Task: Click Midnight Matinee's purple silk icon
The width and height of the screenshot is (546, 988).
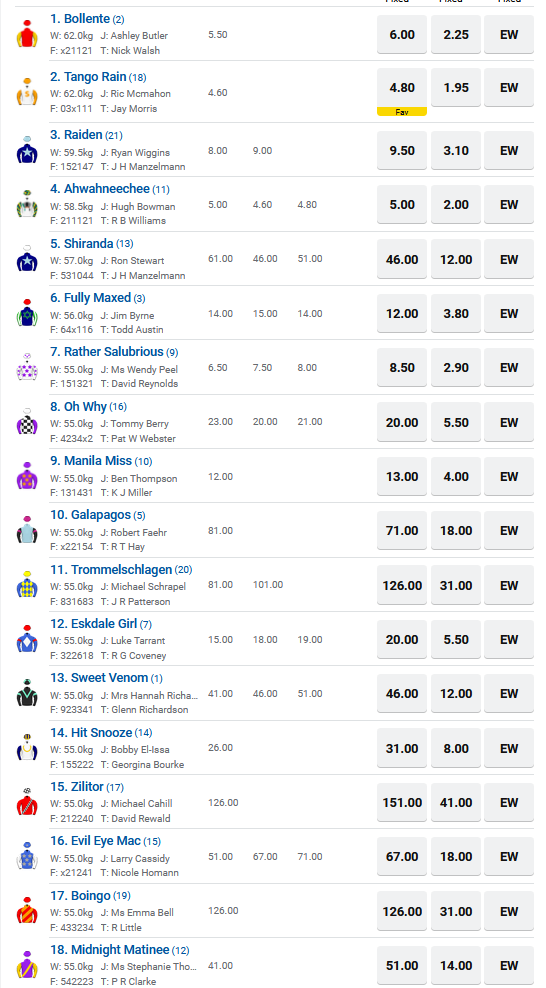Action: tap(27, 965)
